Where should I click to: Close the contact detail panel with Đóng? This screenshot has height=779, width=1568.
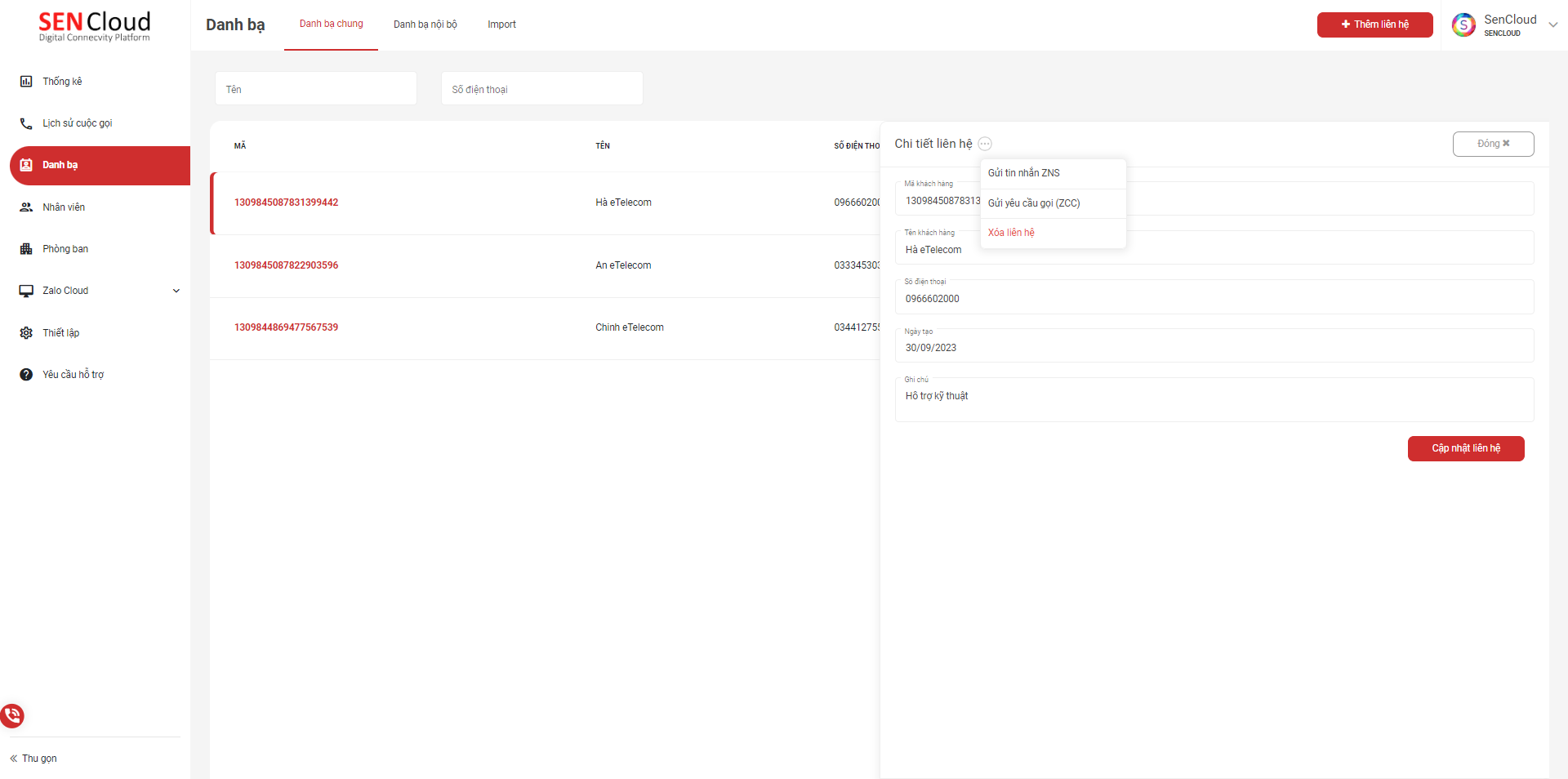tap(1493, 144)
